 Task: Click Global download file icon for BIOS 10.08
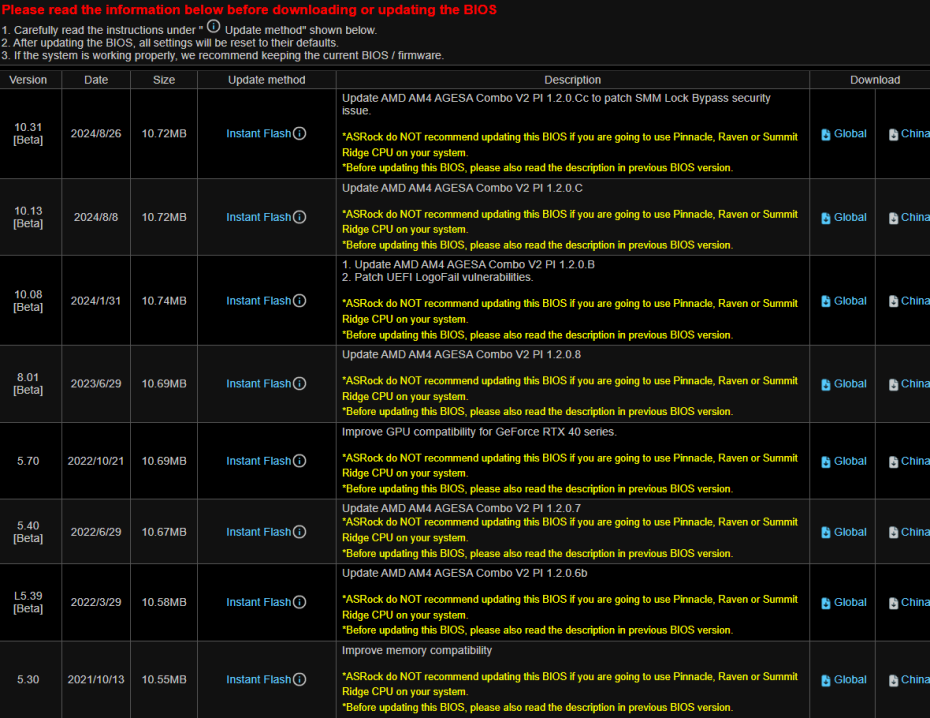click(826, 301)
